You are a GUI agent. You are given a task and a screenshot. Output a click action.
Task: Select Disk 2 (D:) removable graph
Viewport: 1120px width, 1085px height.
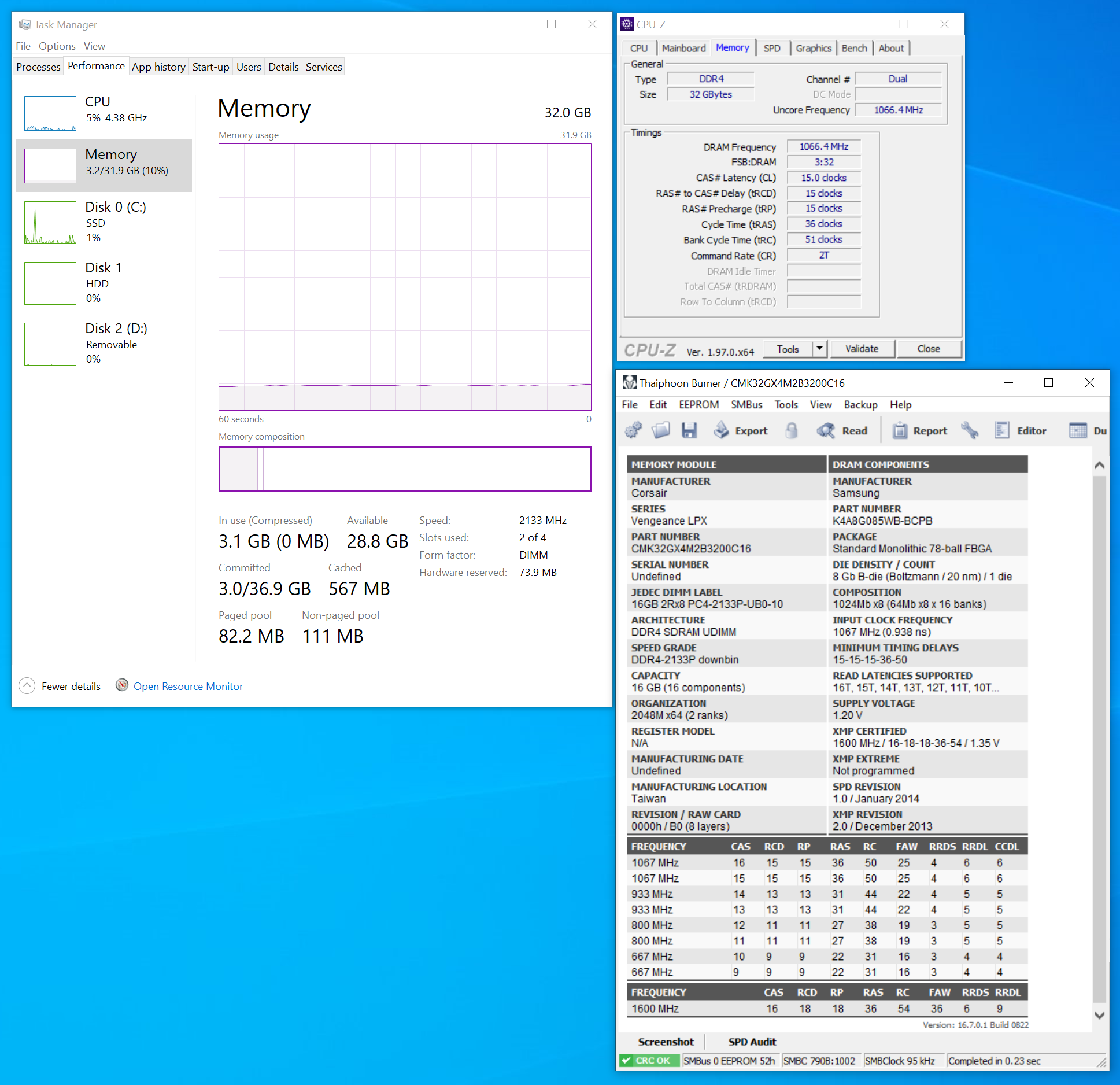[x=50, y=344]
